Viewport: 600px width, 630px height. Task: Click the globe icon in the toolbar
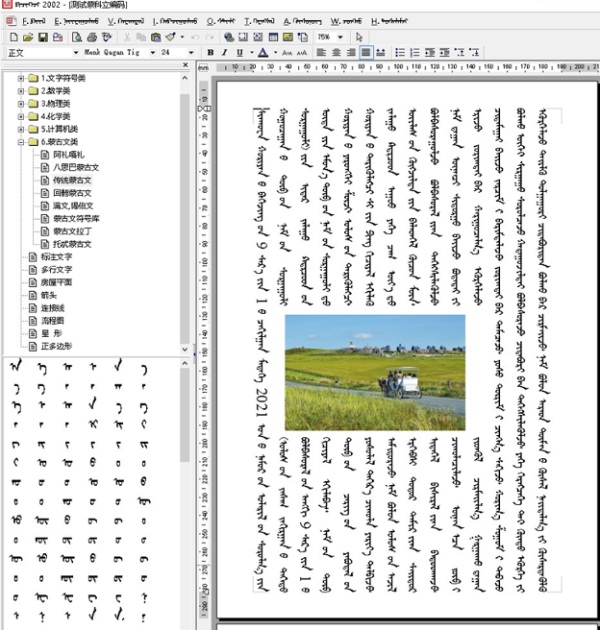pyautogui.click(x=229, y=37)
